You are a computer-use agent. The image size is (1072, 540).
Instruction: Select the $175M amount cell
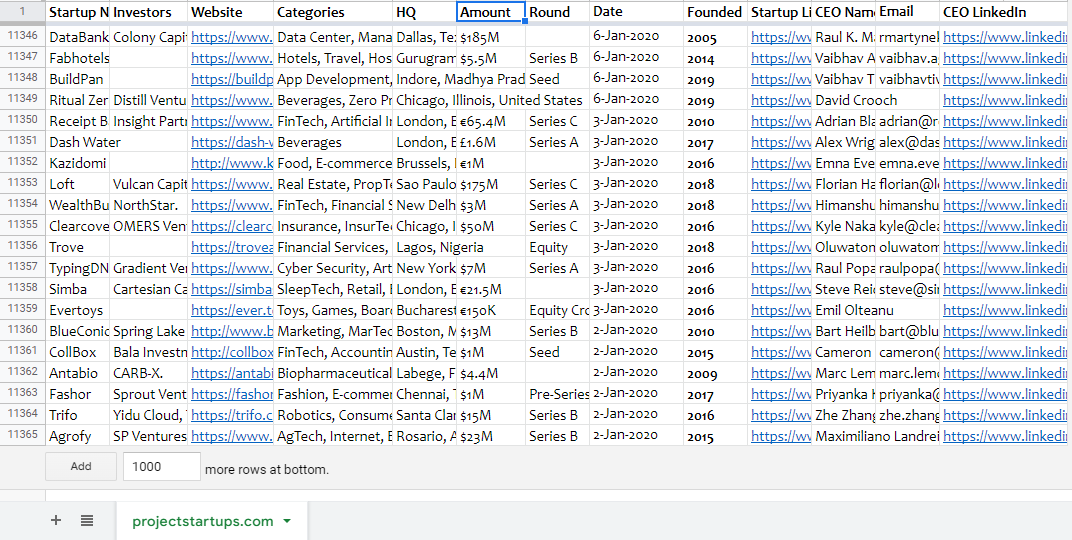491,185
